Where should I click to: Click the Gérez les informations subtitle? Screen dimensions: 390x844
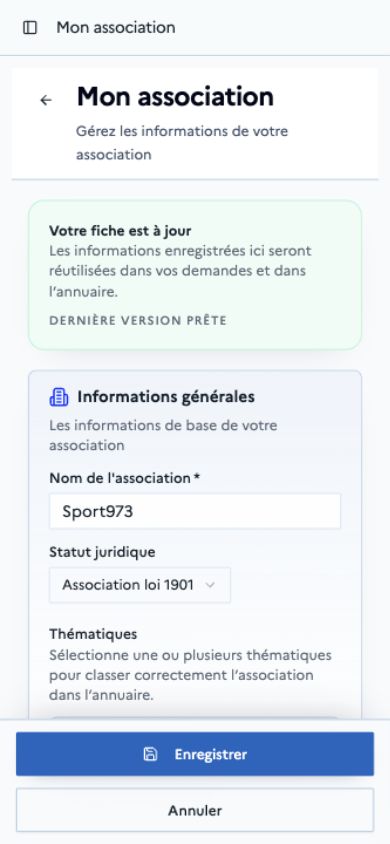(x=182, y=143)
